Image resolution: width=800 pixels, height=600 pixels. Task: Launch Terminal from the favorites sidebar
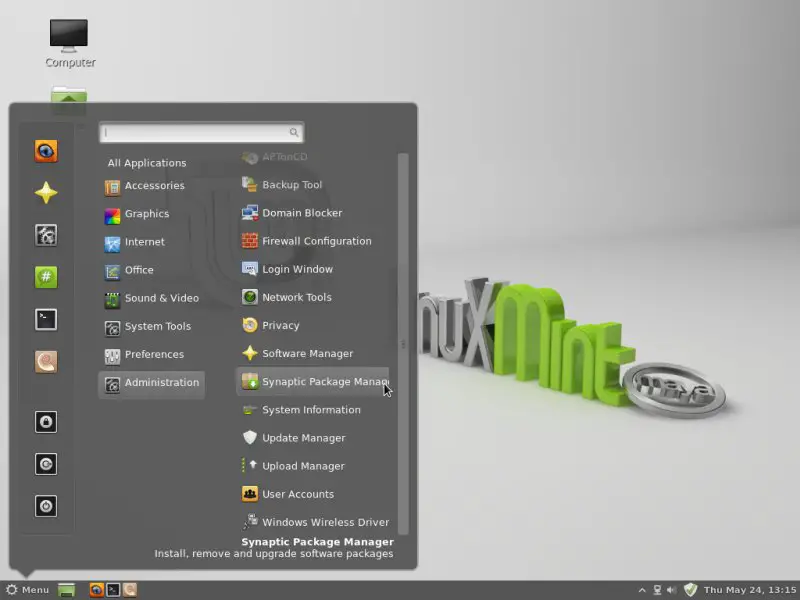point(46,319)
